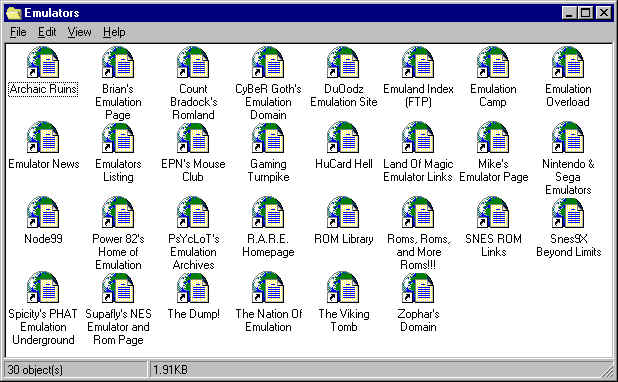
Task: Click the Emulator News shortcut icon
Action: (43, 137)
